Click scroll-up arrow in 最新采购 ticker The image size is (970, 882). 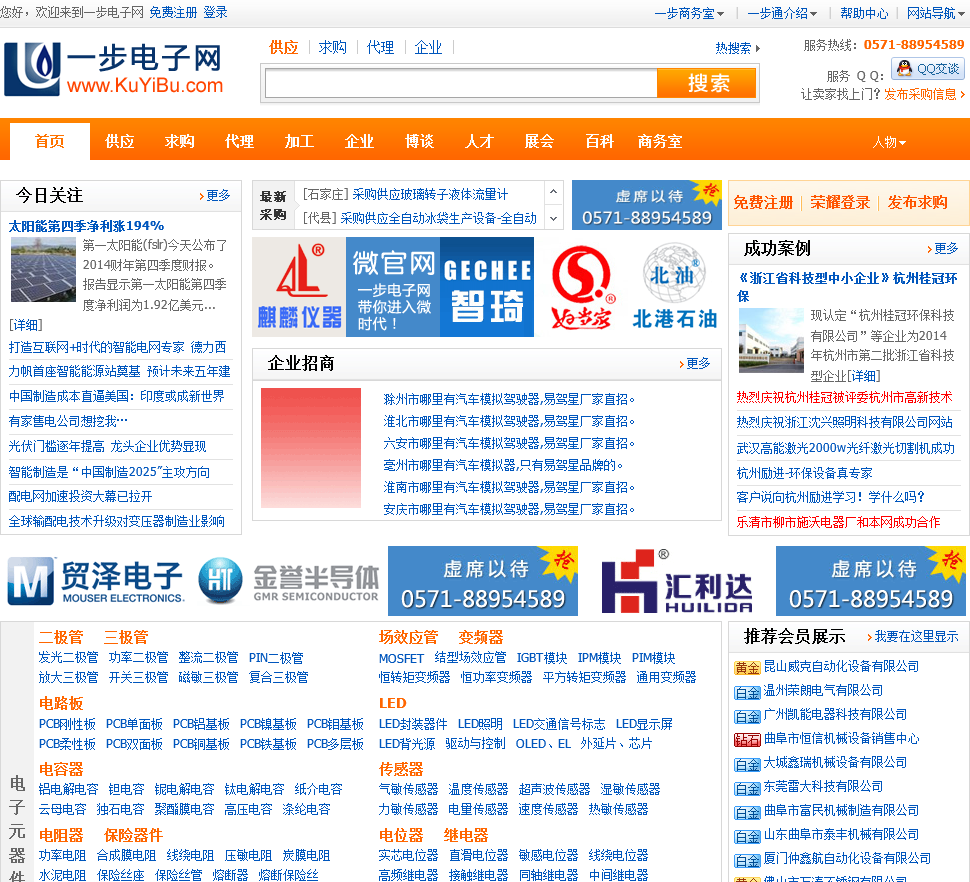pos(554,192)
